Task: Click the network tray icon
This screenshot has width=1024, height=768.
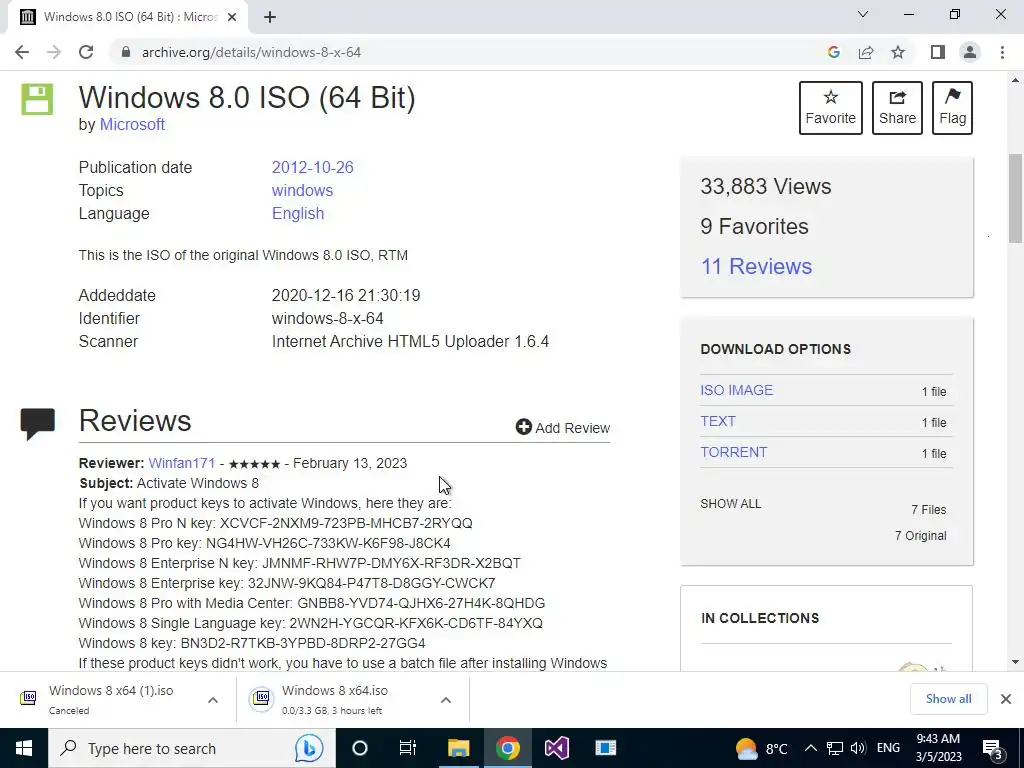Action: point(835,748)
